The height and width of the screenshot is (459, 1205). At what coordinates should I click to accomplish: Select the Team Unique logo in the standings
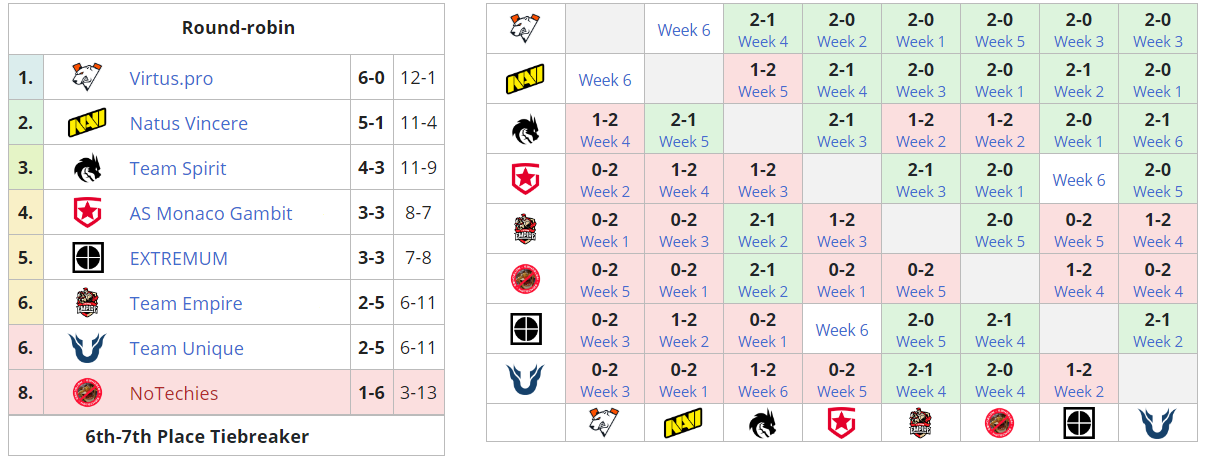pos(88,348)
